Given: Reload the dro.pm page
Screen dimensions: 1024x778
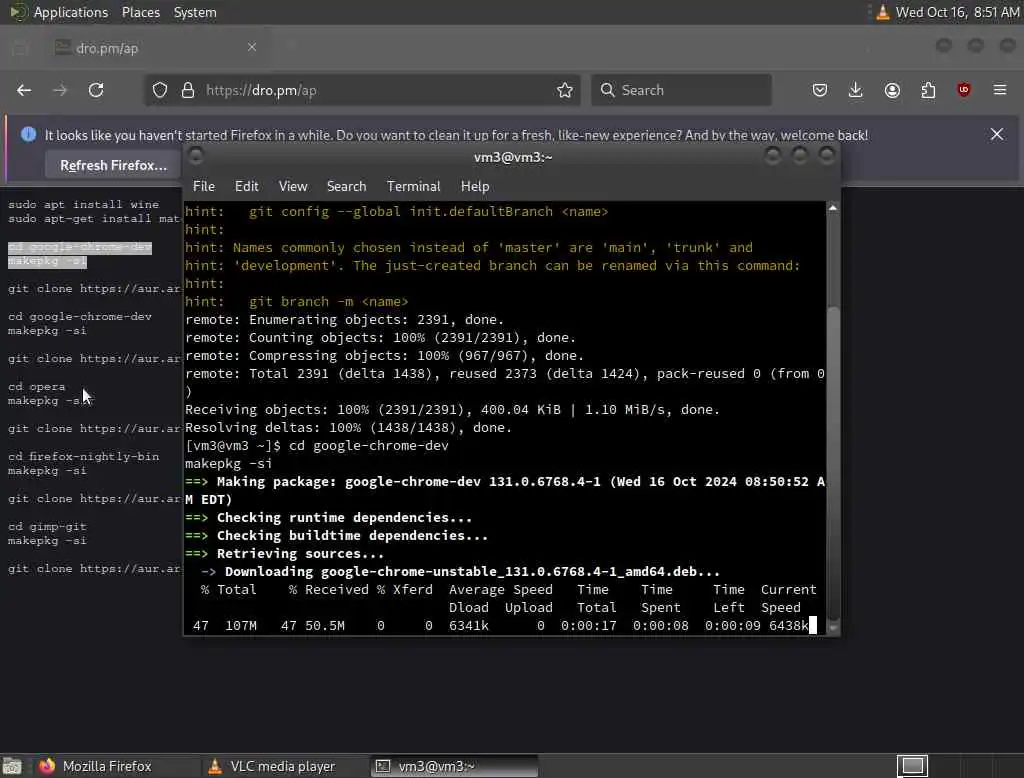Looking at the screenshot, I should click(96, 90).
